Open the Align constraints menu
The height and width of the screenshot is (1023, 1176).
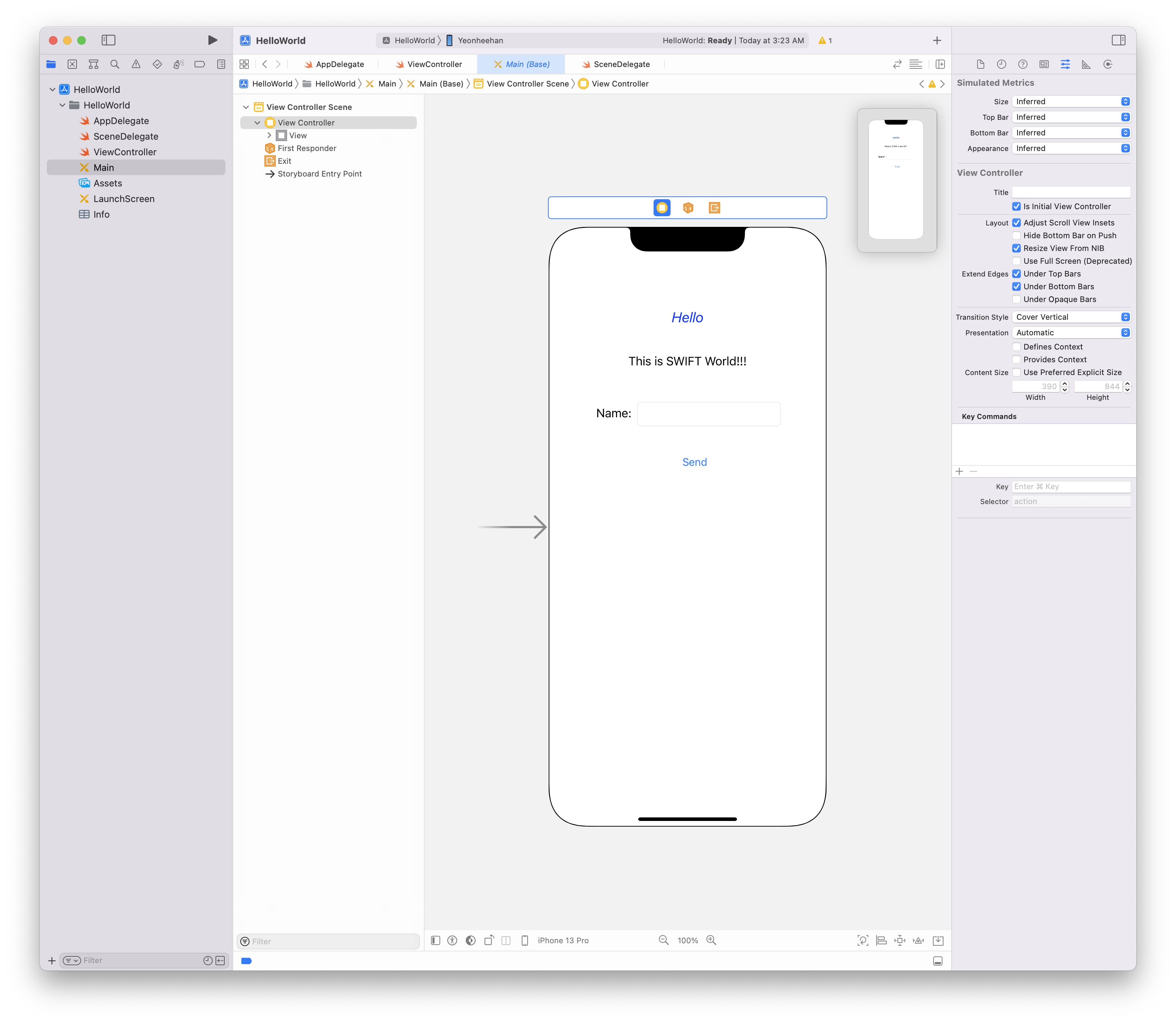(881, 940)
